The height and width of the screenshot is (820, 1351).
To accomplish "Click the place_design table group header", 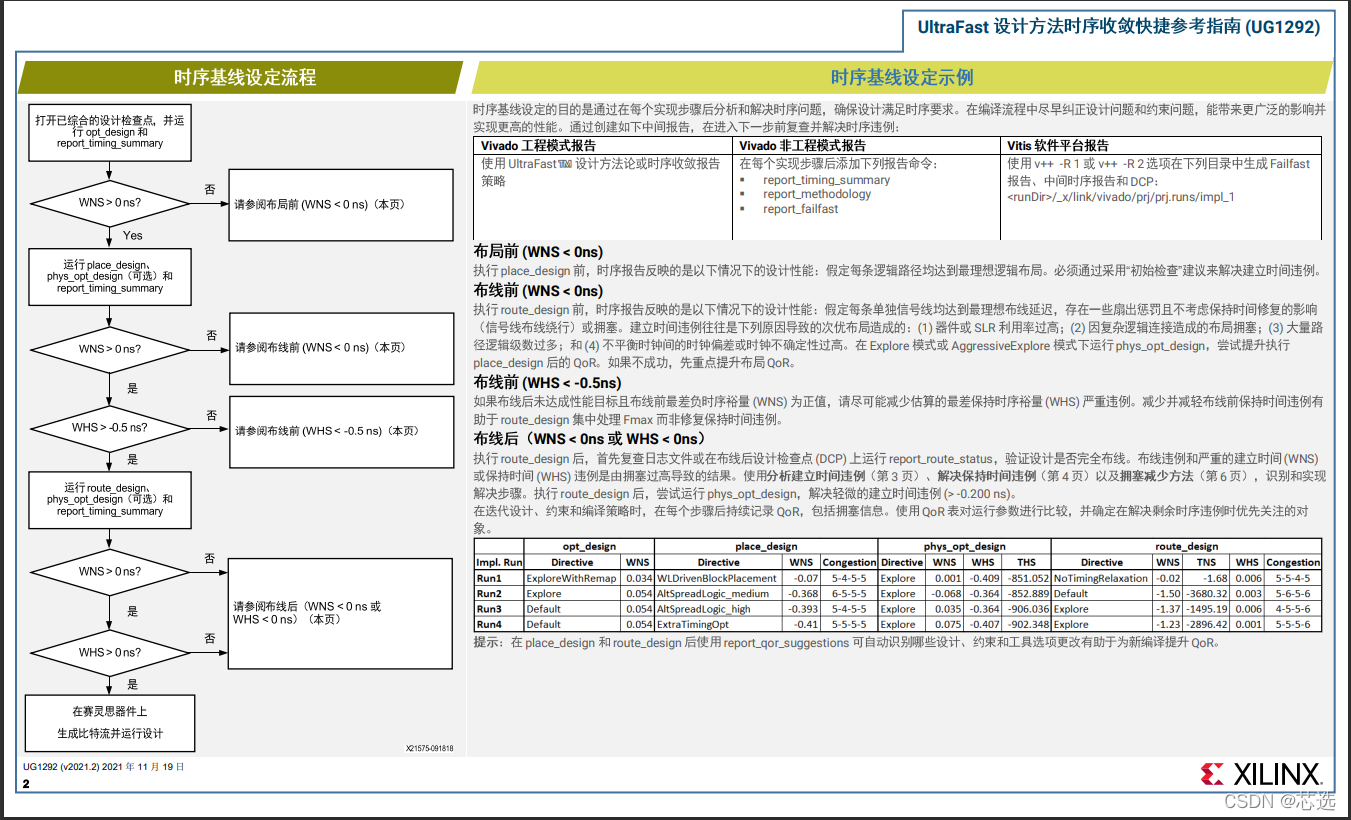I will (x=766, y=546).
